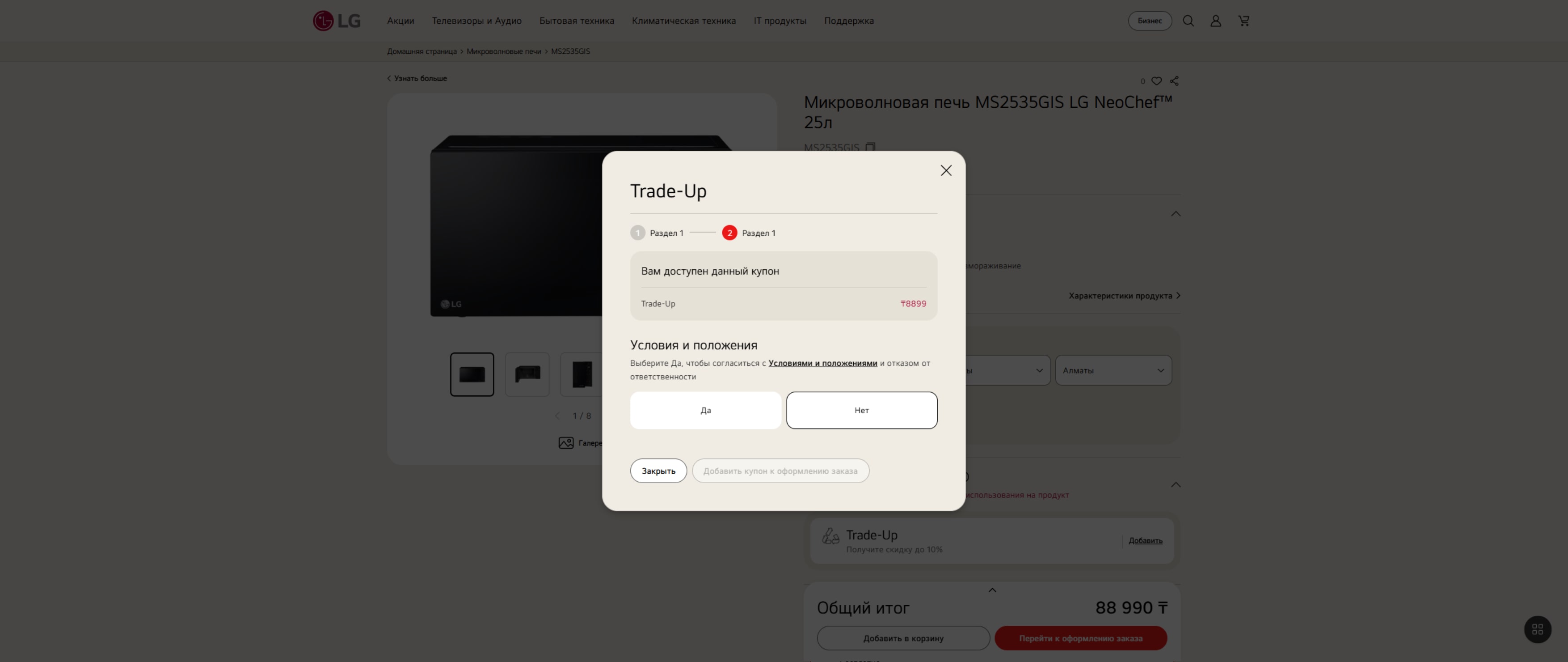Open IT продукты menu
This screenshot has width=1568, height=662.
tap(780, 21)
